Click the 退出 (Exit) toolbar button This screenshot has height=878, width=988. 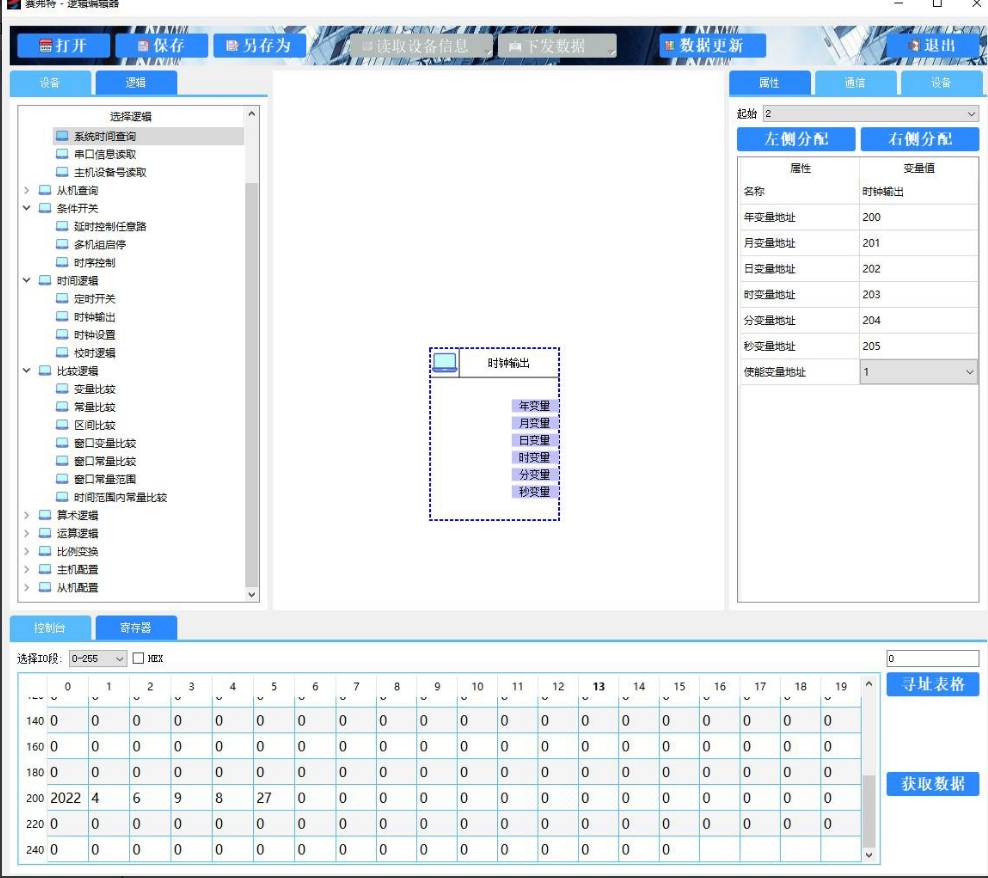[932, 46]
